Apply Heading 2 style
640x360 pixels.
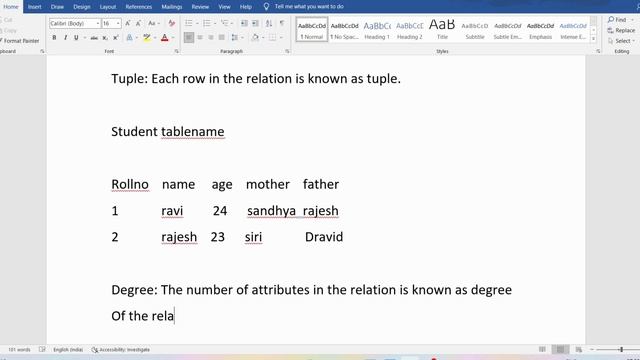click(409, 30)
